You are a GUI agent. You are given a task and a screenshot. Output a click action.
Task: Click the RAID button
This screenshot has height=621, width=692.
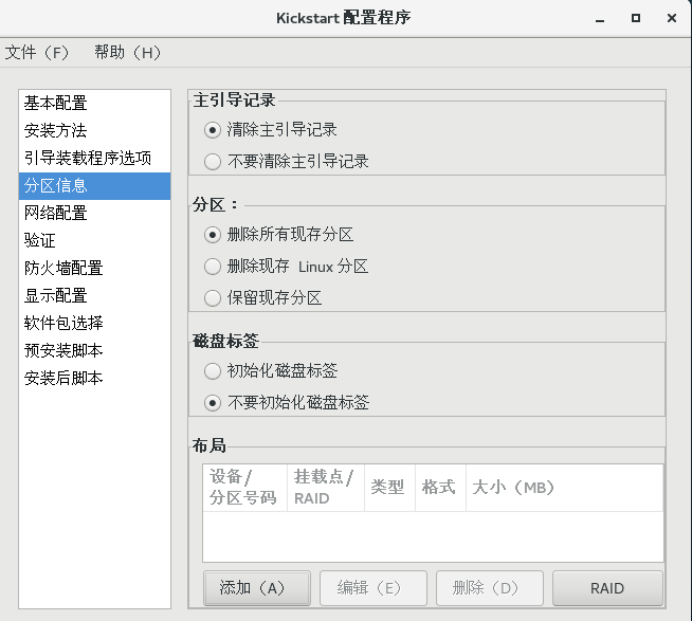(x=607, y=588)
